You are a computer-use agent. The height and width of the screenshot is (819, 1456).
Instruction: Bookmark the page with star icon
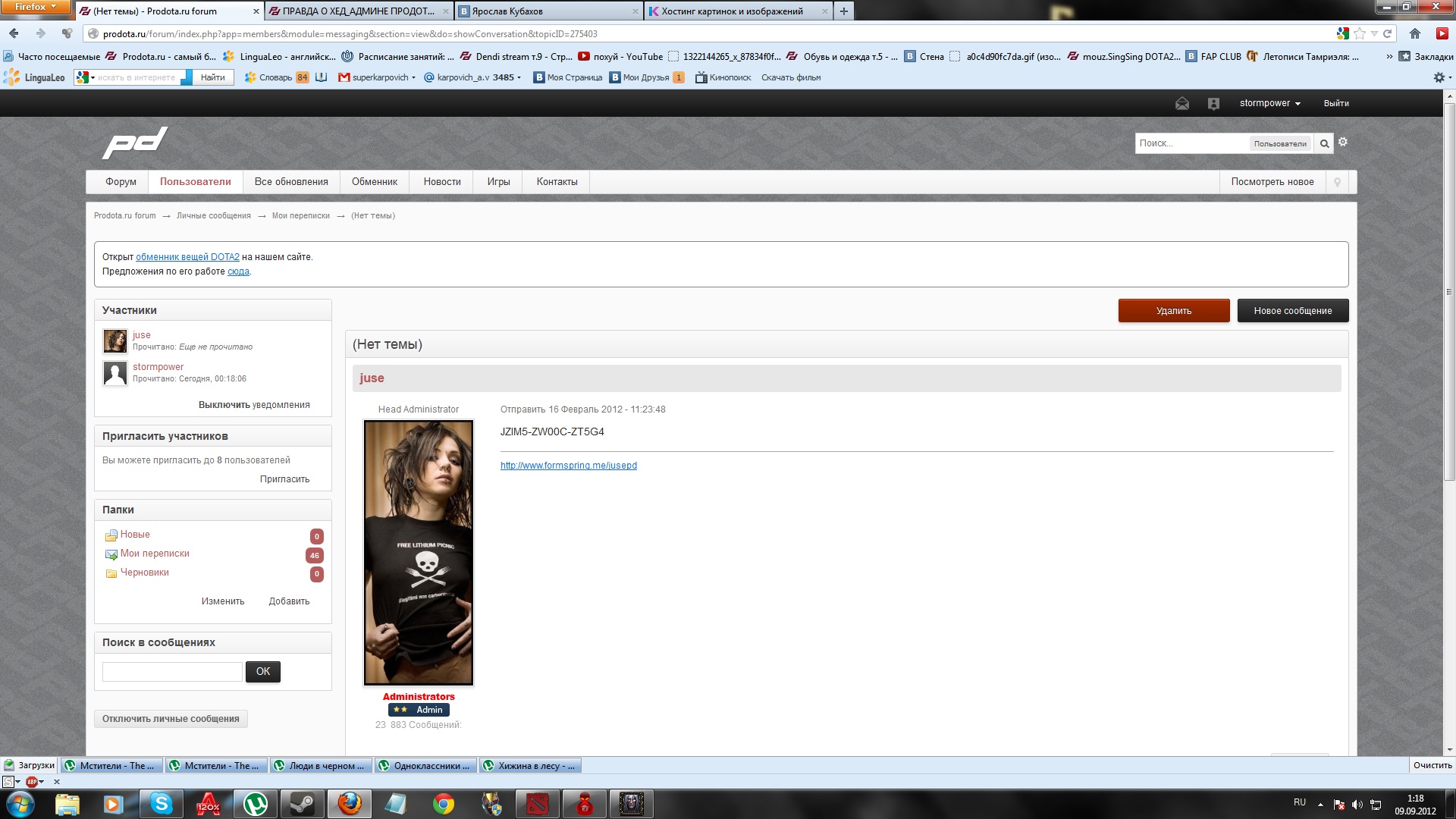tap(1359, 33)
